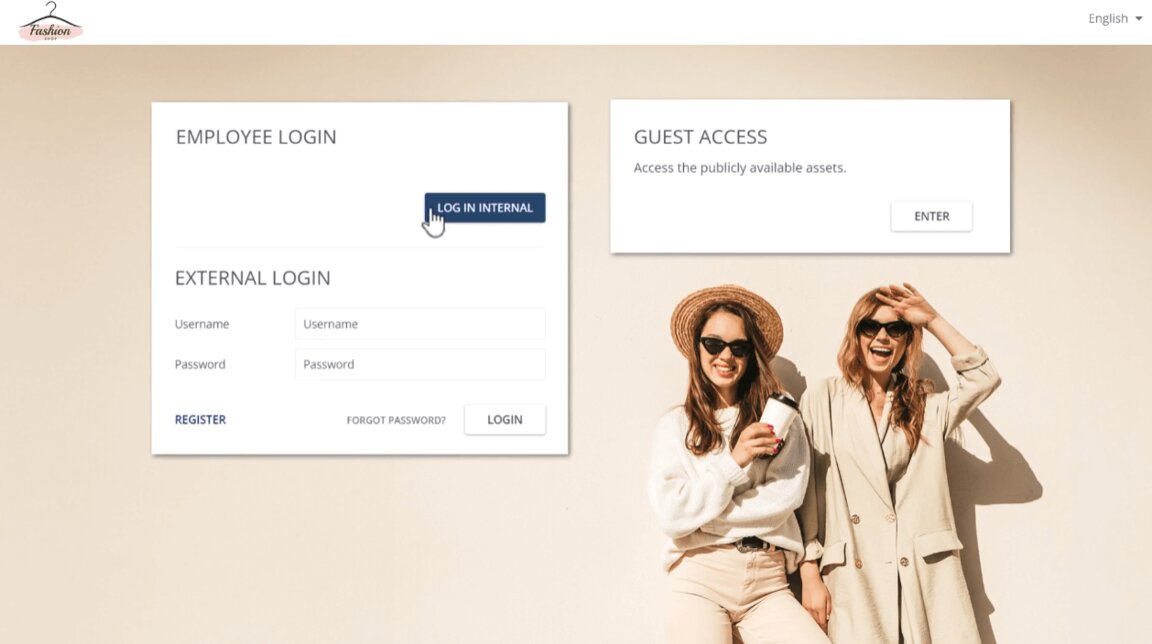The width and height of the screenshot is (1152, 644).
Task: Click the hanger icon above Fashion text
Action: pos(51,12)
